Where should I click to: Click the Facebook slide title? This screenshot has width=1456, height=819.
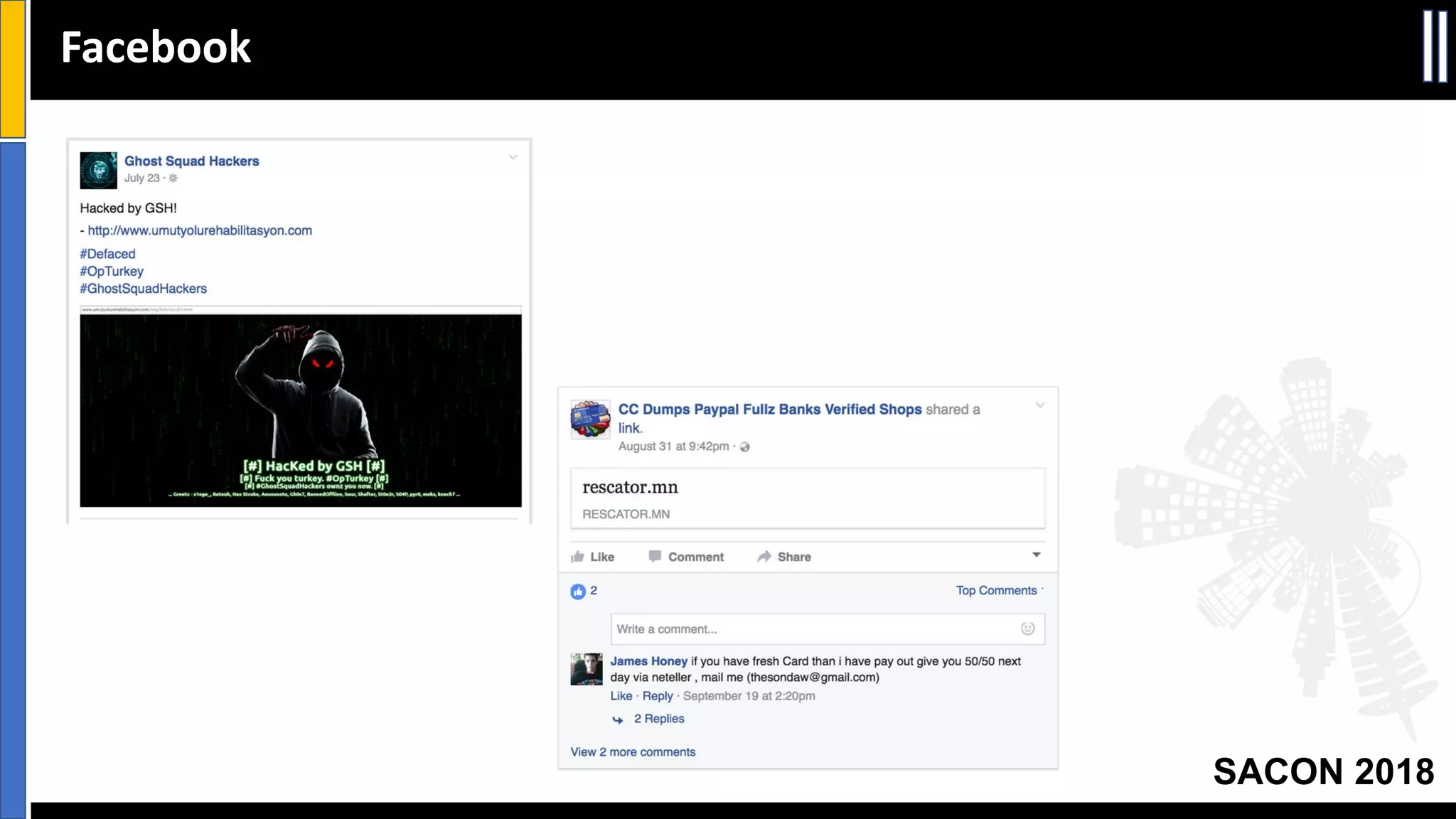[156, 47]
